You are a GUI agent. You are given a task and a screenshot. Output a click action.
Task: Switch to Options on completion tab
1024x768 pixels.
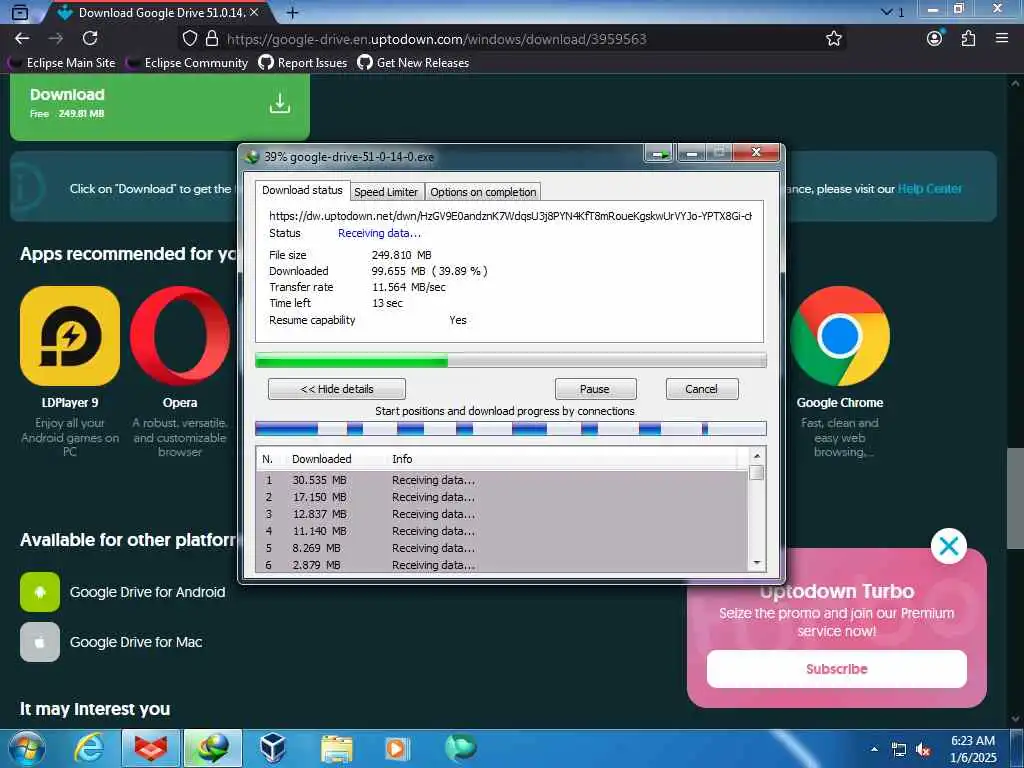(x=483, y=191)
